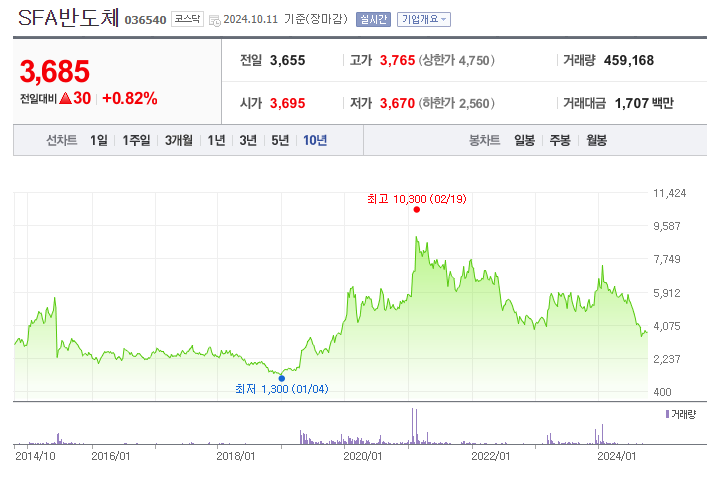Click the 2014/10 x-axis label
The height and width of the screenshot is (479, 707).
point(35,456)
